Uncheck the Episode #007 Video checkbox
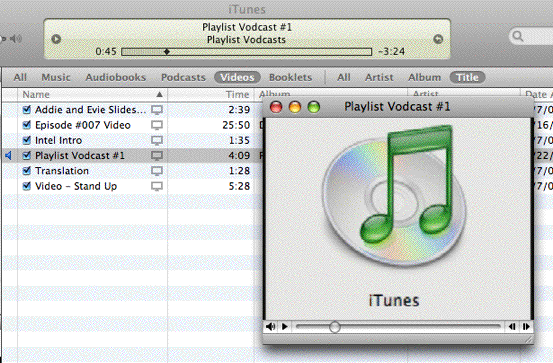Viewport: 553px width, 363px height. pos(26,125)
